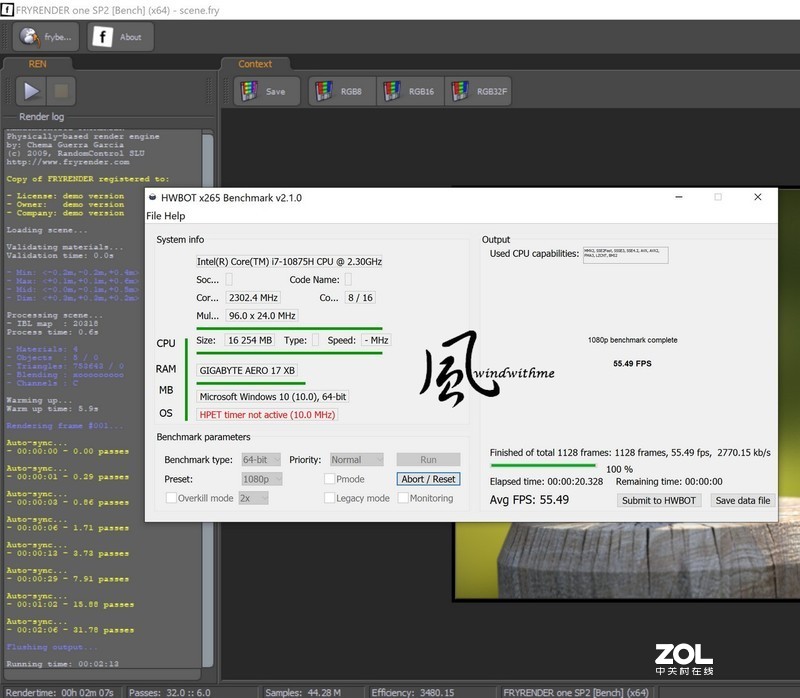This screenshot has height=698, width=800.
Task: Click the CPU name field i7-10875H
Action: pos(289,262)
